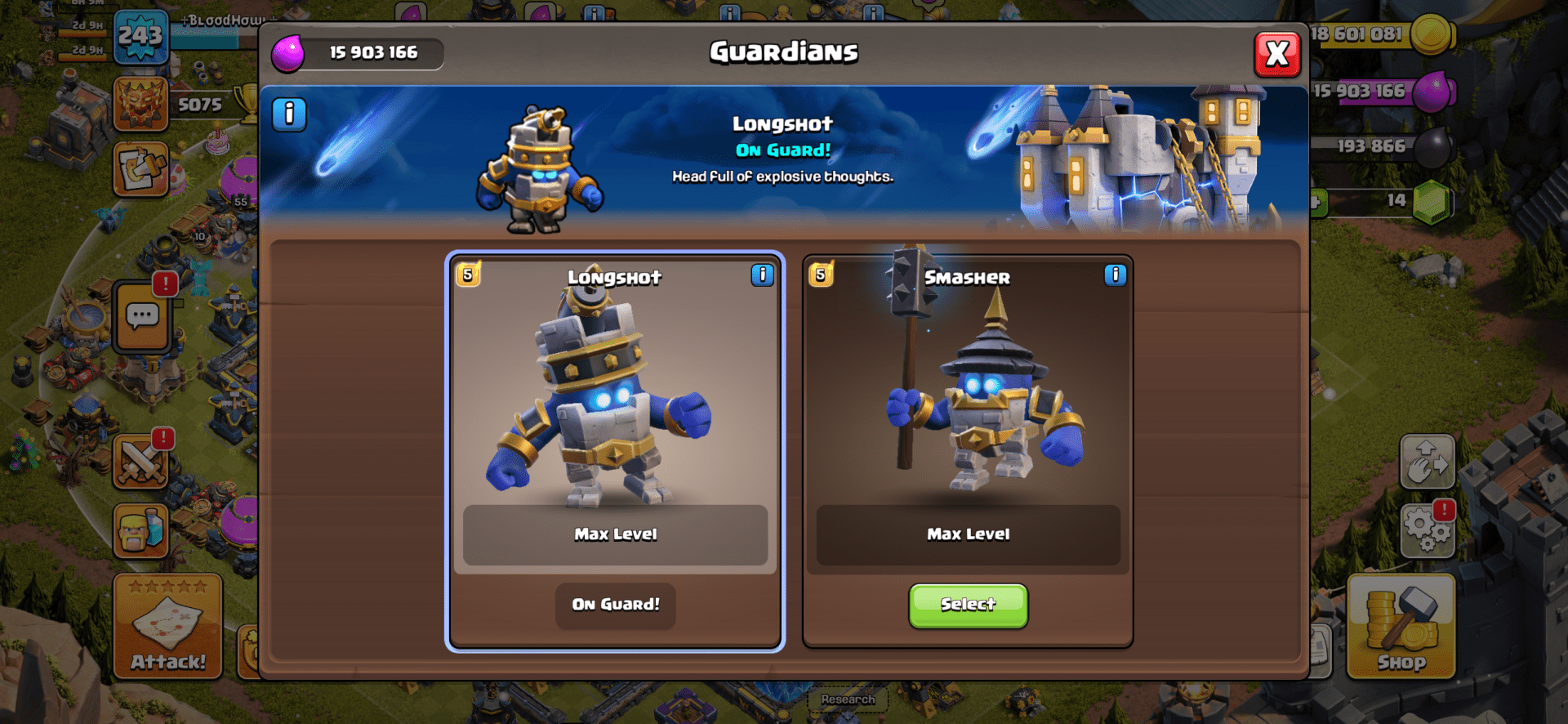Click the On Guard! button under Longshot
Screen dimensions: 1568x724
(x=616, y=606)
